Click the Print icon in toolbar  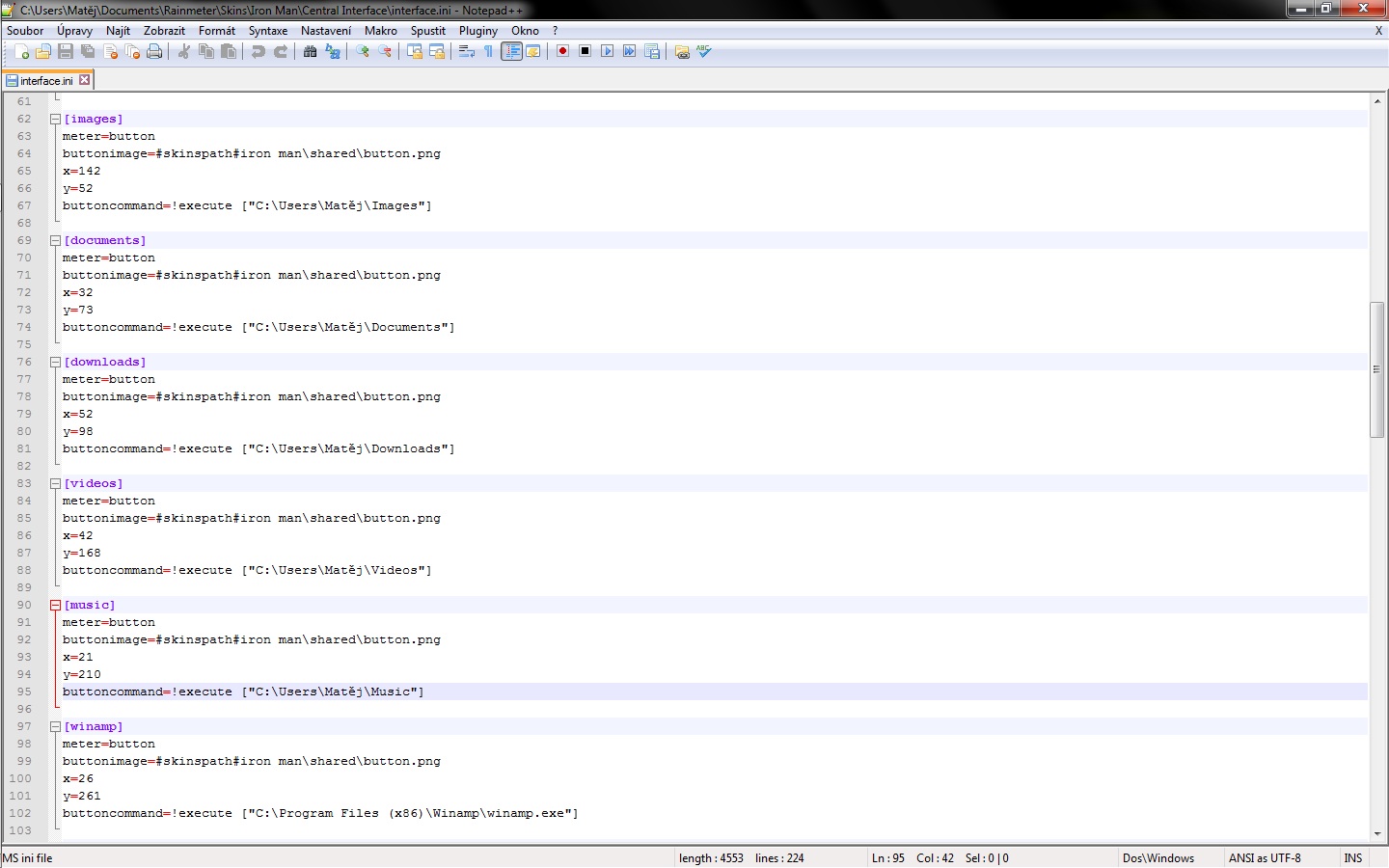click(154, 52)
